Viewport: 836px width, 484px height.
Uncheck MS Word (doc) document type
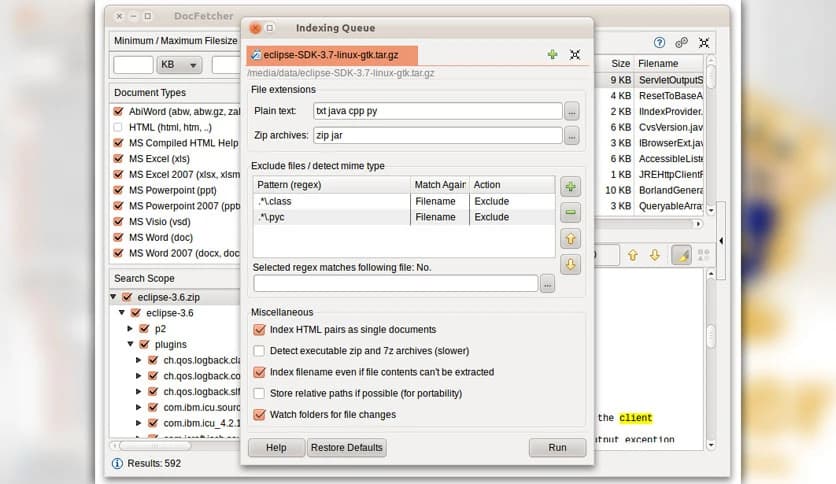tap(118, 237)
